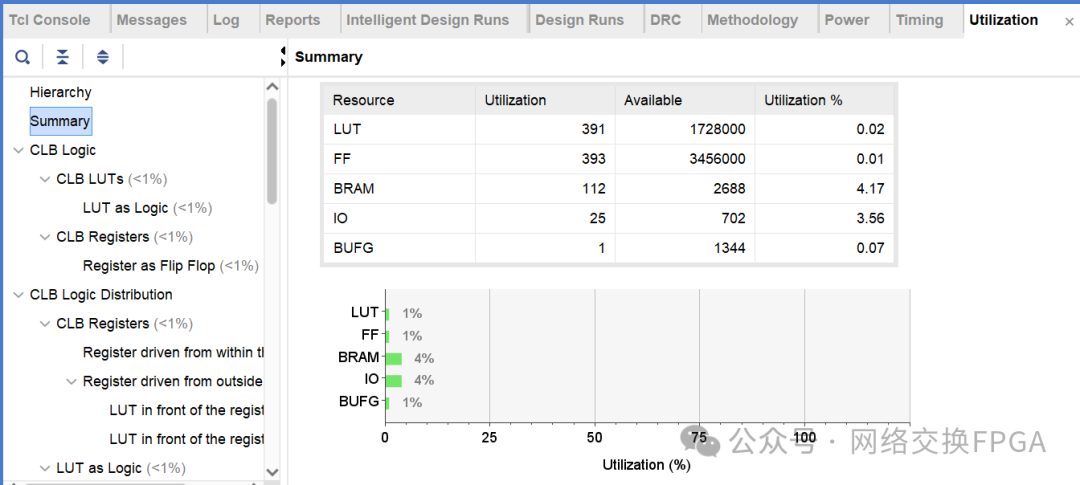This screenshot has width=1080, height=485.
Task: Collapse the CLB LUTs node
Action: click(x=45, y=179)
